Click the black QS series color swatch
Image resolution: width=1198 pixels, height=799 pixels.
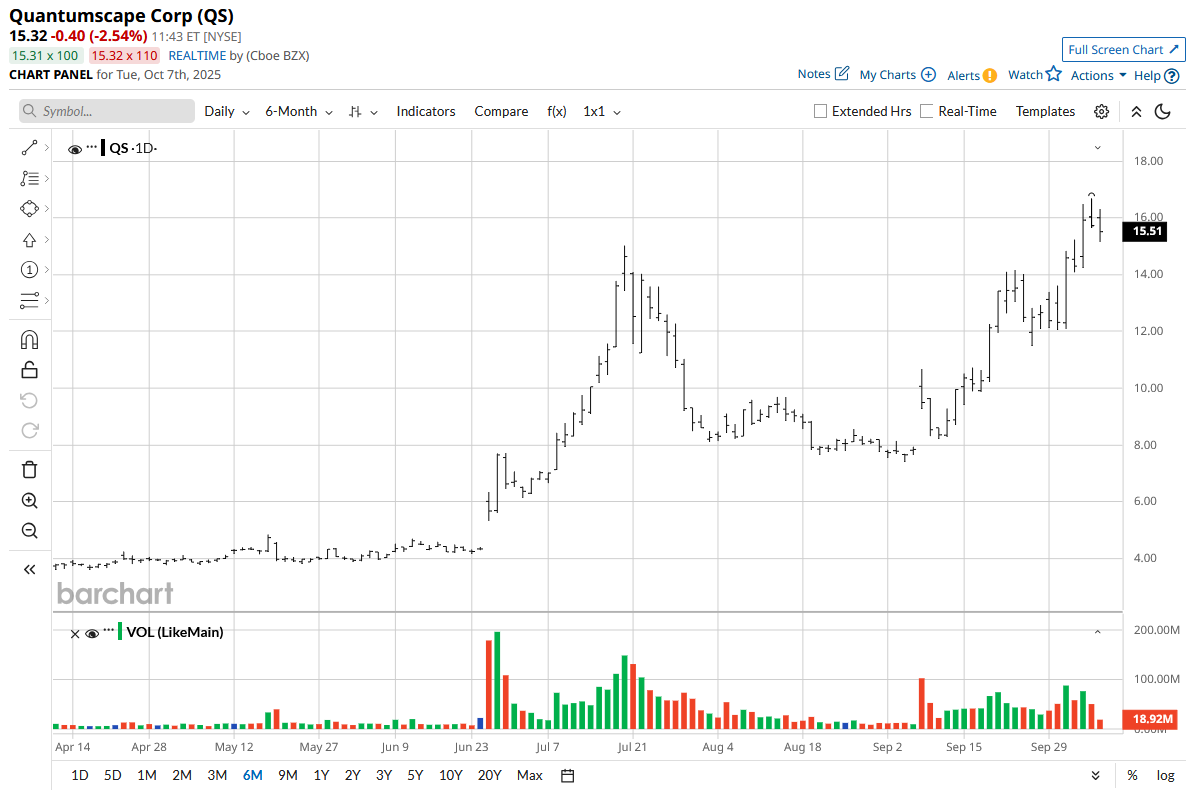[x=103, y=147]
